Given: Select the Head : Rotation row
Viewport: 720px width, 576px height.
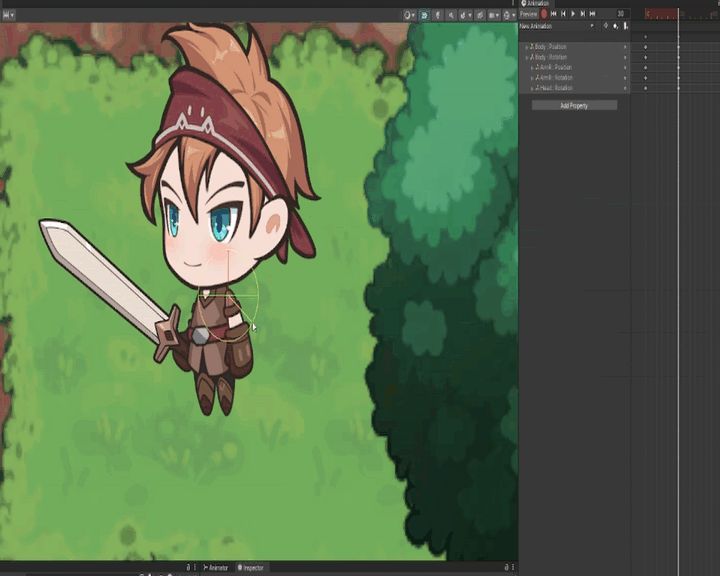Looking at the screenshot, I should click(574, 88).
